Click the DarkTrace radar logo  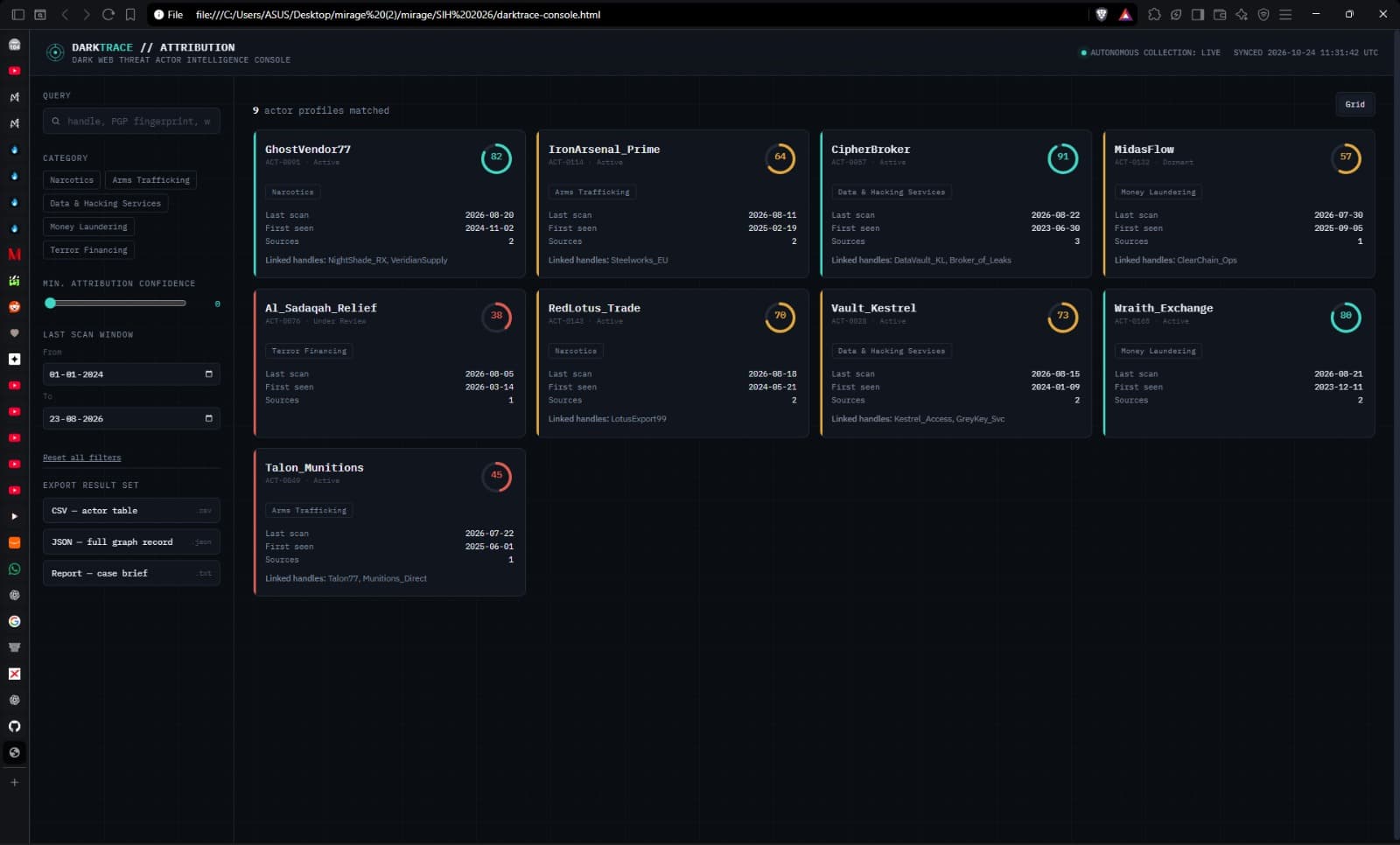[x=55, y=52]
